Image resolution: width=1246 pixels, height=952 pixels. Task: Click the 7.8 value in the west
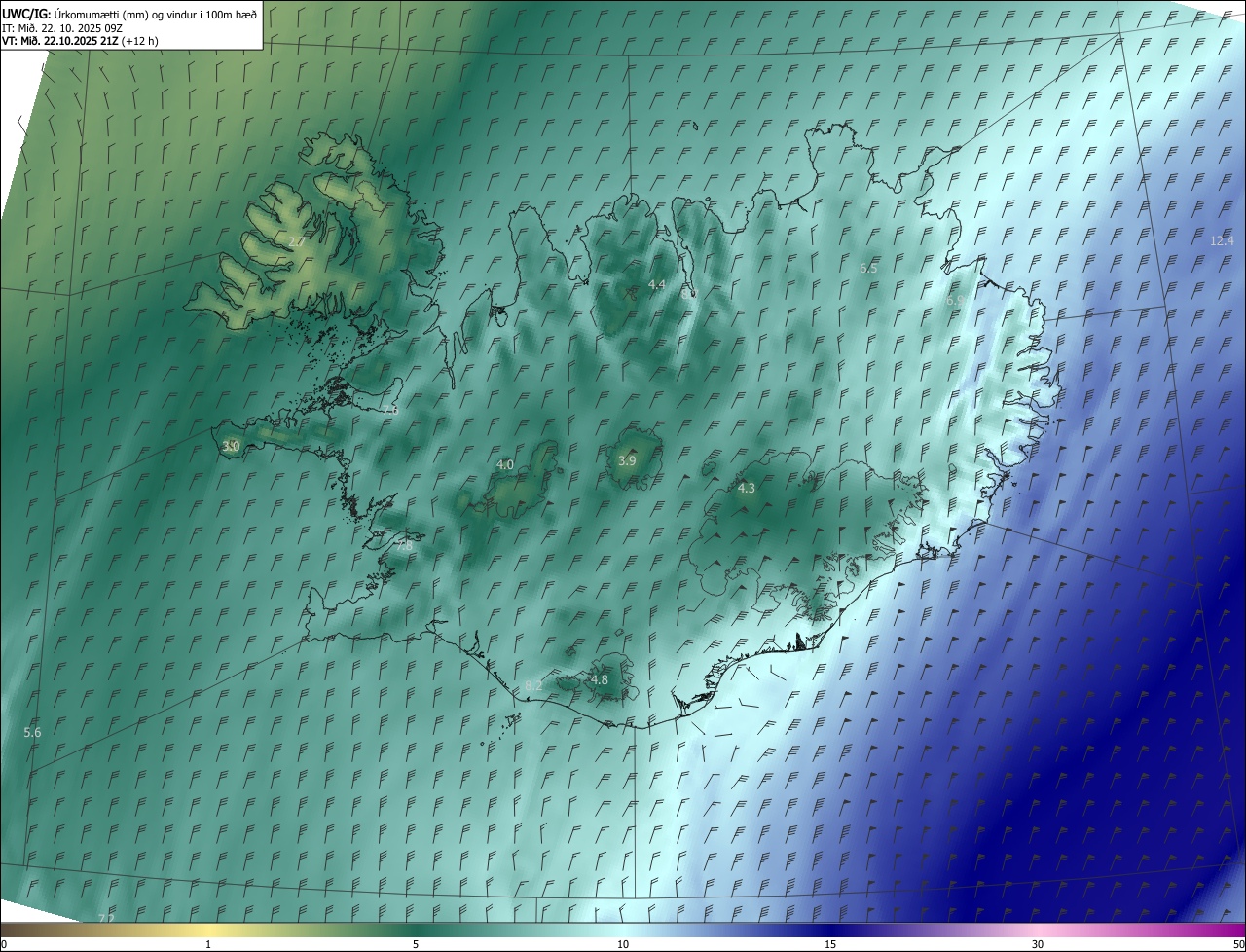tap(404, 547)
